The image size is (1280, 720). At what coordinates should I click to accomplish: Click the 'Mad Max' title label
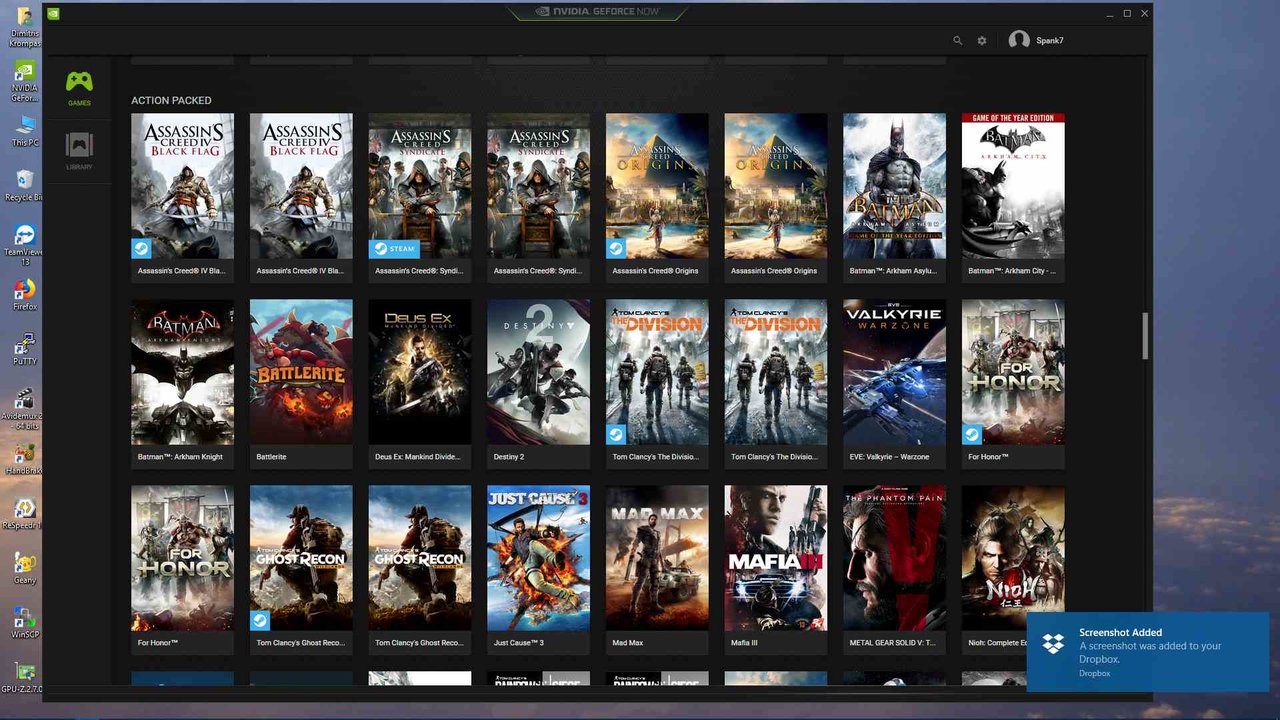point(628,643)
